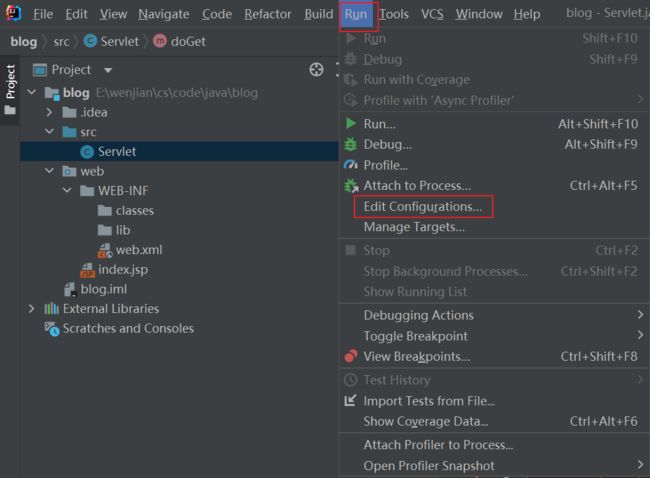This screenshot has width=650, height=478.
Task: Click the Select Opened File target icon
Action: [316, 70]
